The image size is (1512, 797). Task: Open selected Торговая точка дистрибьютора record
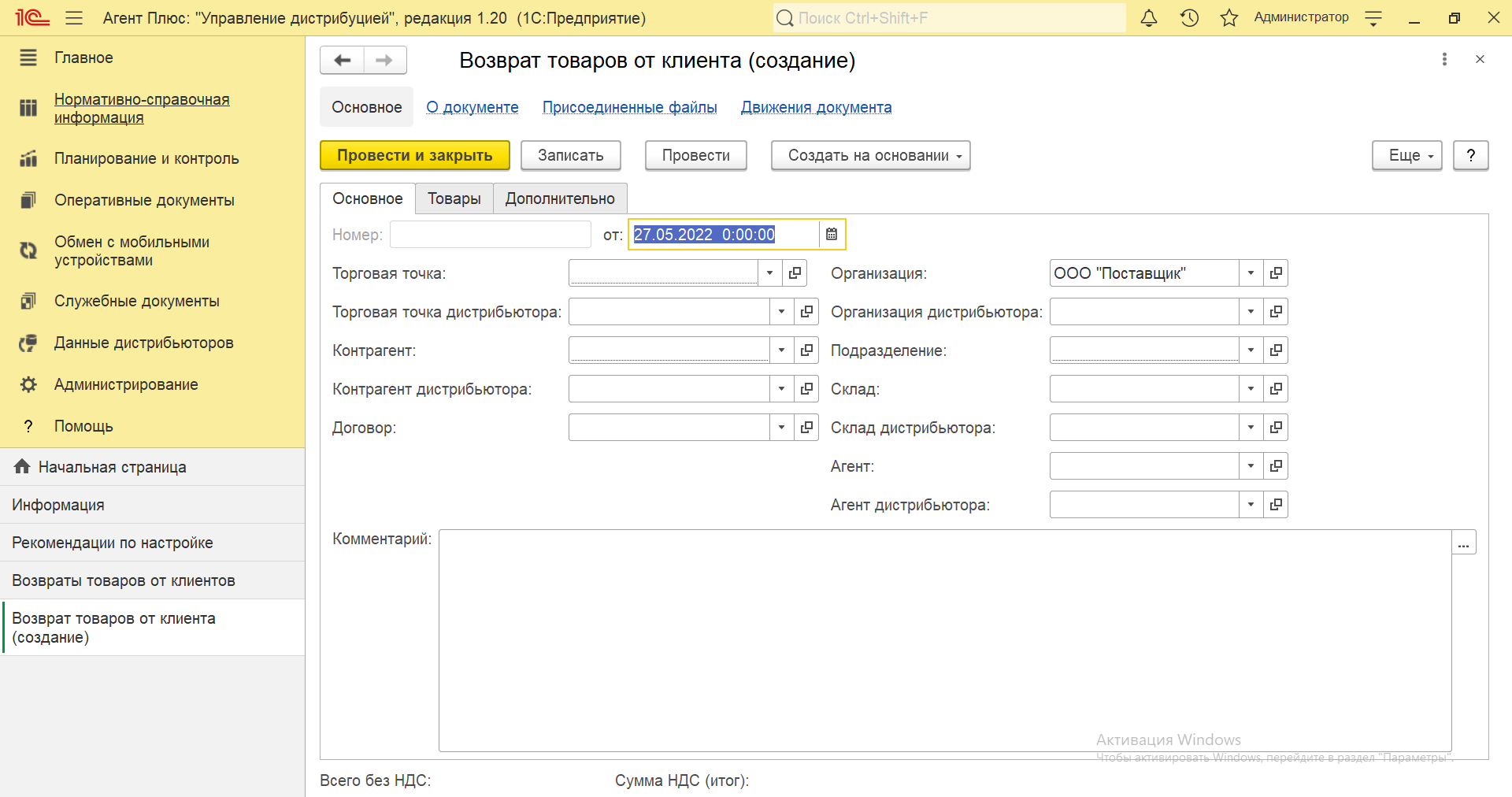[806, 311]
